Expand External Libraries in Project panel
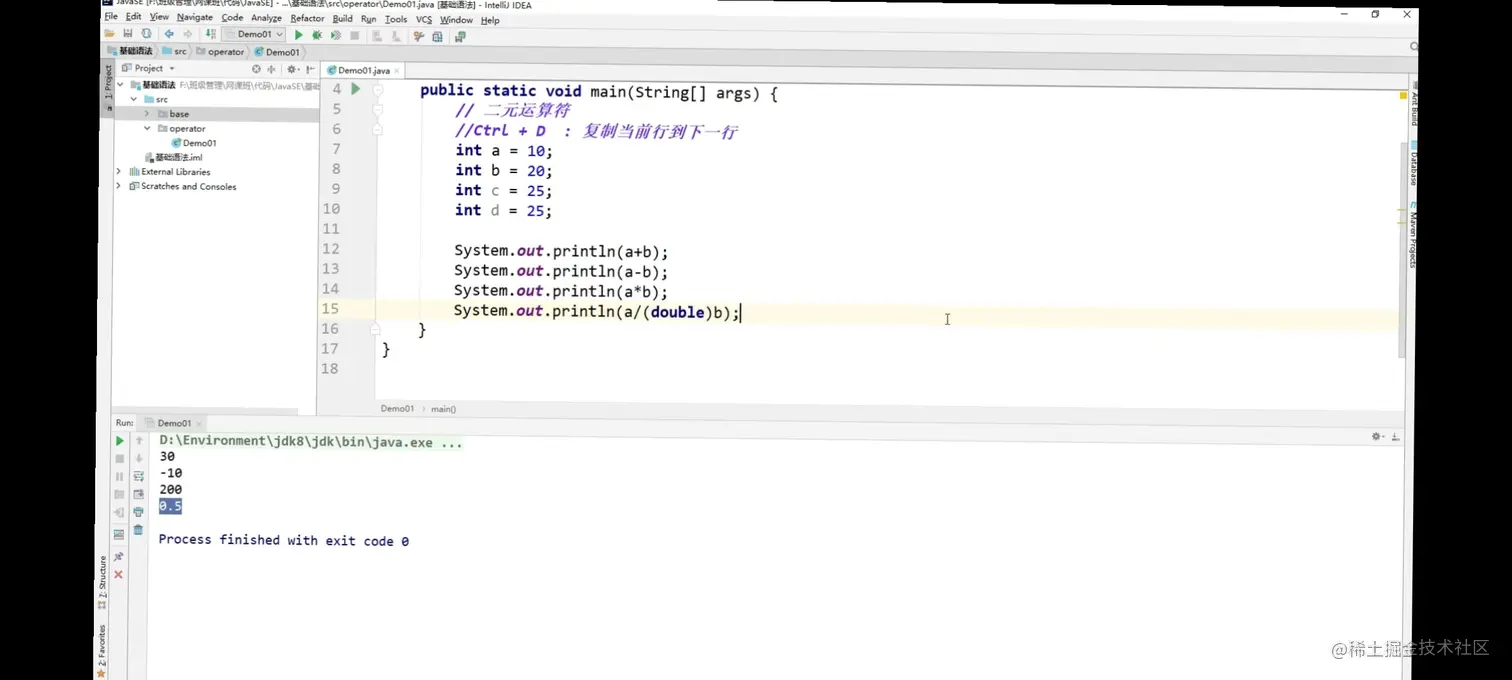This screenshot has height=680, width=1512. click(x=119, y=171)
